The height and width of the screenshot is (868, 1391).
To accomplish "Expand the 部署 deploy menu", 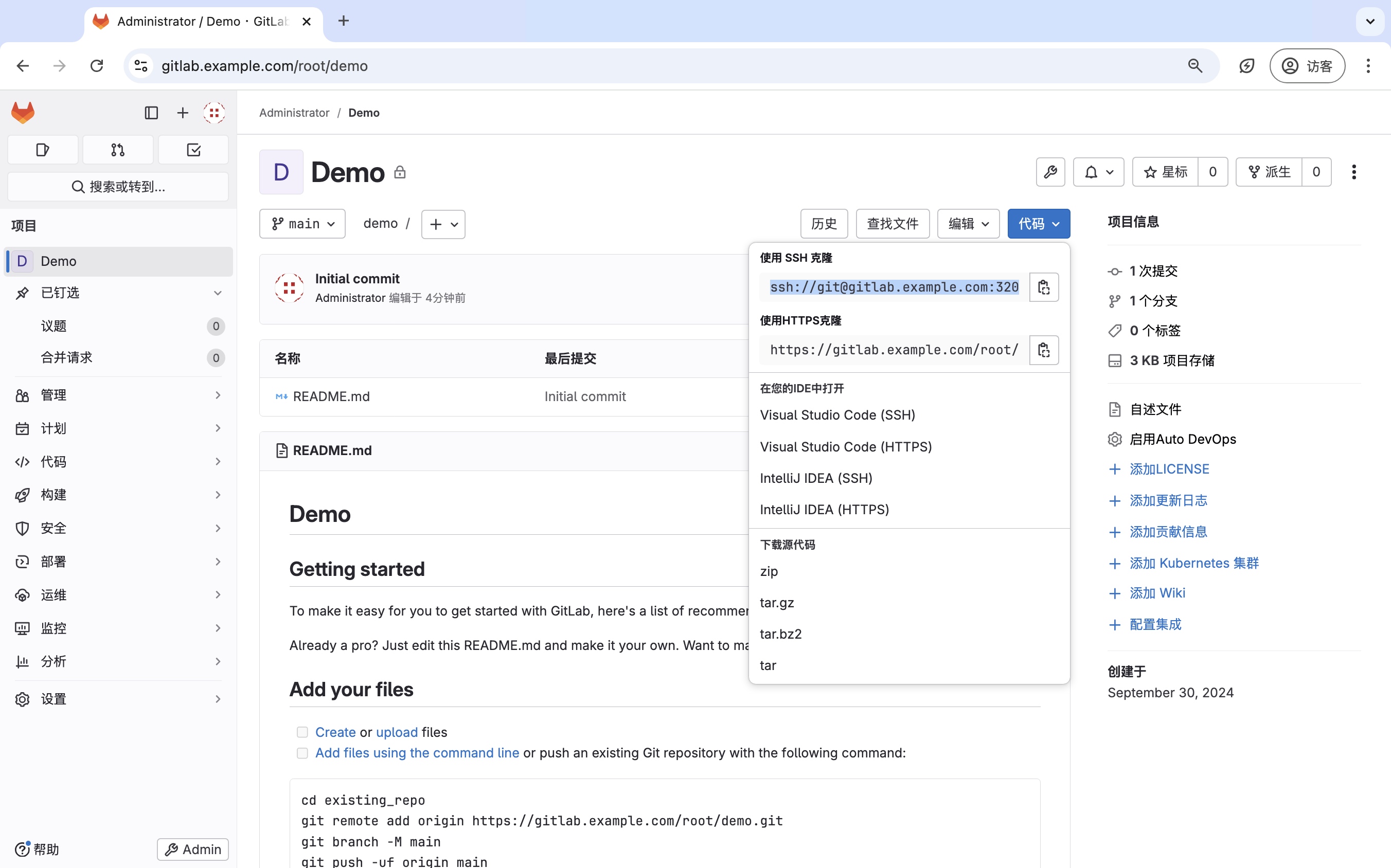I will point(118,562).
